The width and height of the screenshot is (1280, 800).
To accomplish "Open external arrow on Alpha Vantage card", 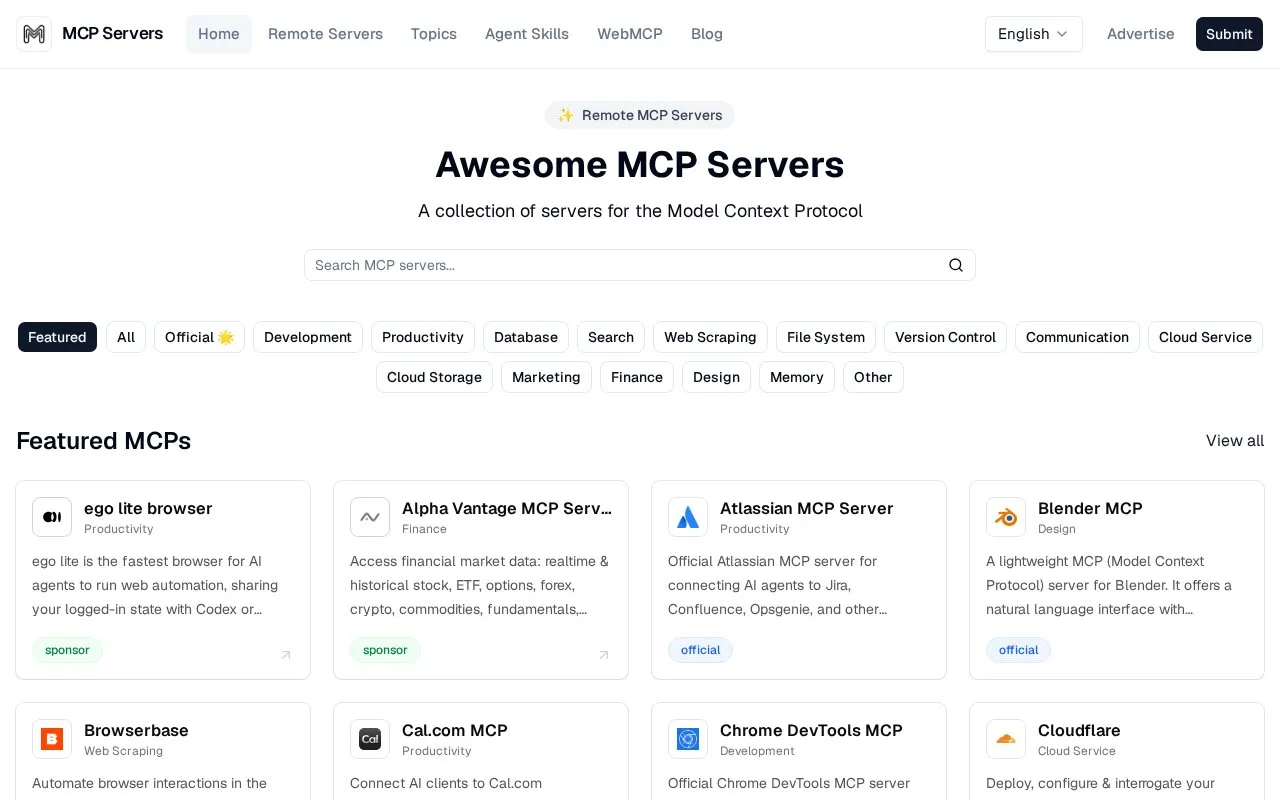I will (604, 655).
